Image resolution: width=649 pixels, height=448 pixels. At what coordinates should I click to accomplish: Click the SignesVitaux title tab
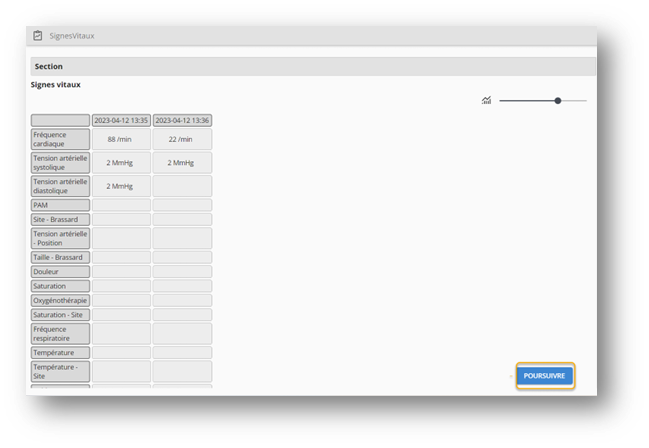pos(72,36)
